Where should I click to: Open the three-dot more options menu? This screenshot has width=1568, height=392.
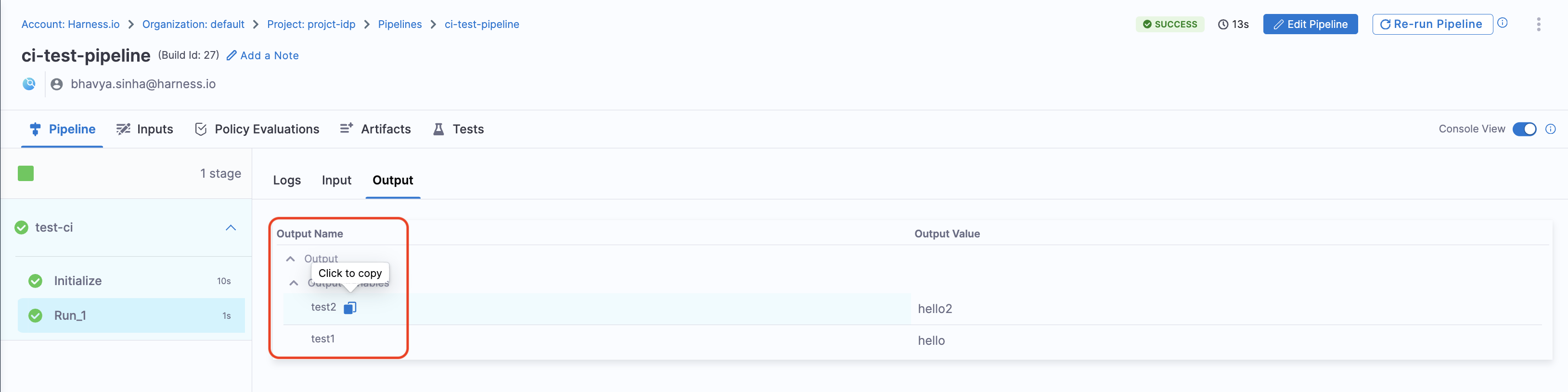coord(1538,25)
